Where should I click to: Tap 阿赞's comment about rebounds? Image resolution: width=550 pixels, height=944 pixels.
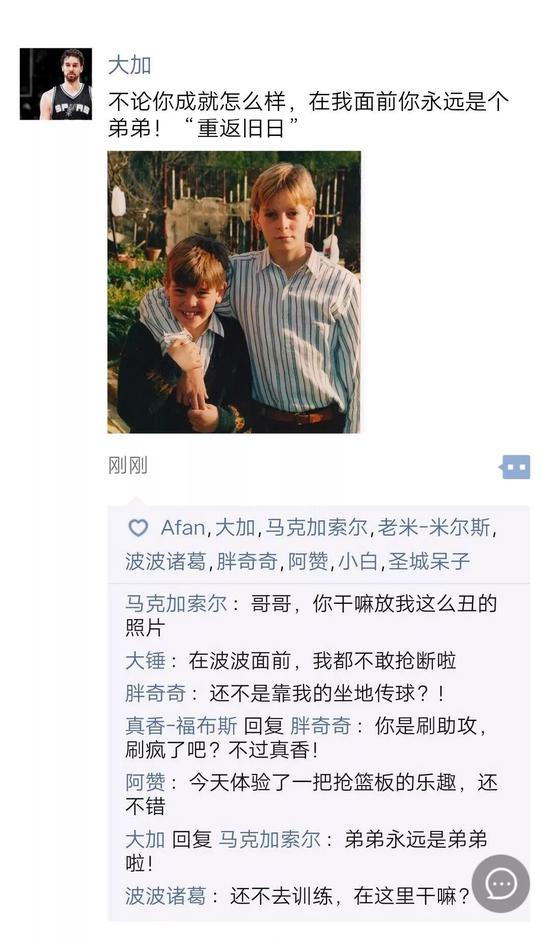311,794
